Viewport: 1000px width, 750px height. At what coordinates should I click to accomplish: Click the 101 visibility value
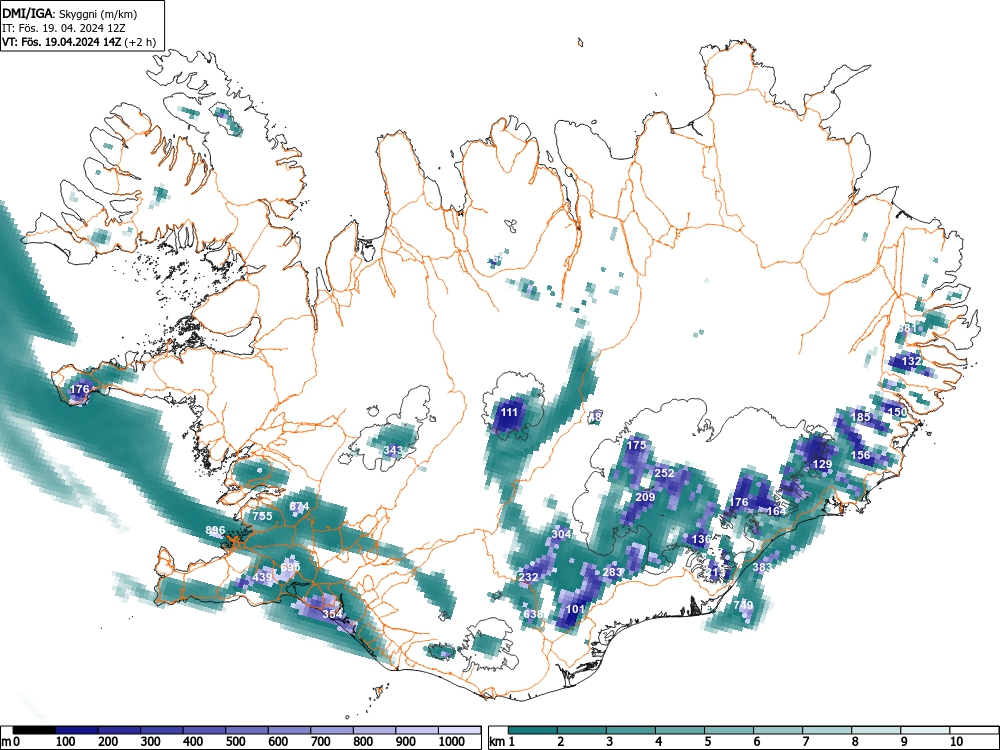tap(575, 609)
